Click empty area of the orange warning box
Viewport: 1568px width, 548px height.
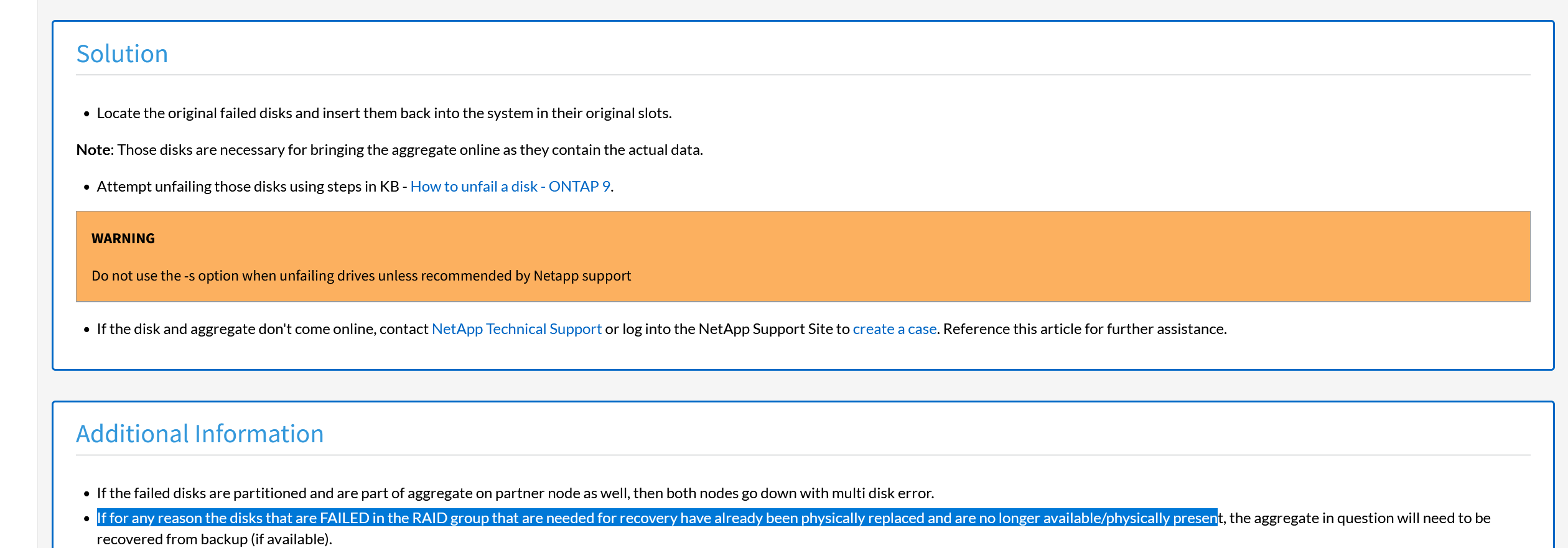[1058, 256]
